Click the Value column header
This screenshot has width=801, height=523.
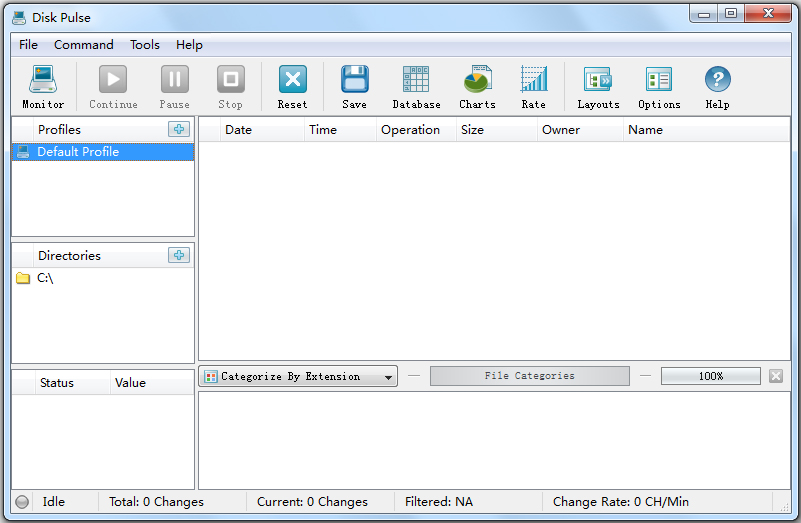(x=152, y=383)
